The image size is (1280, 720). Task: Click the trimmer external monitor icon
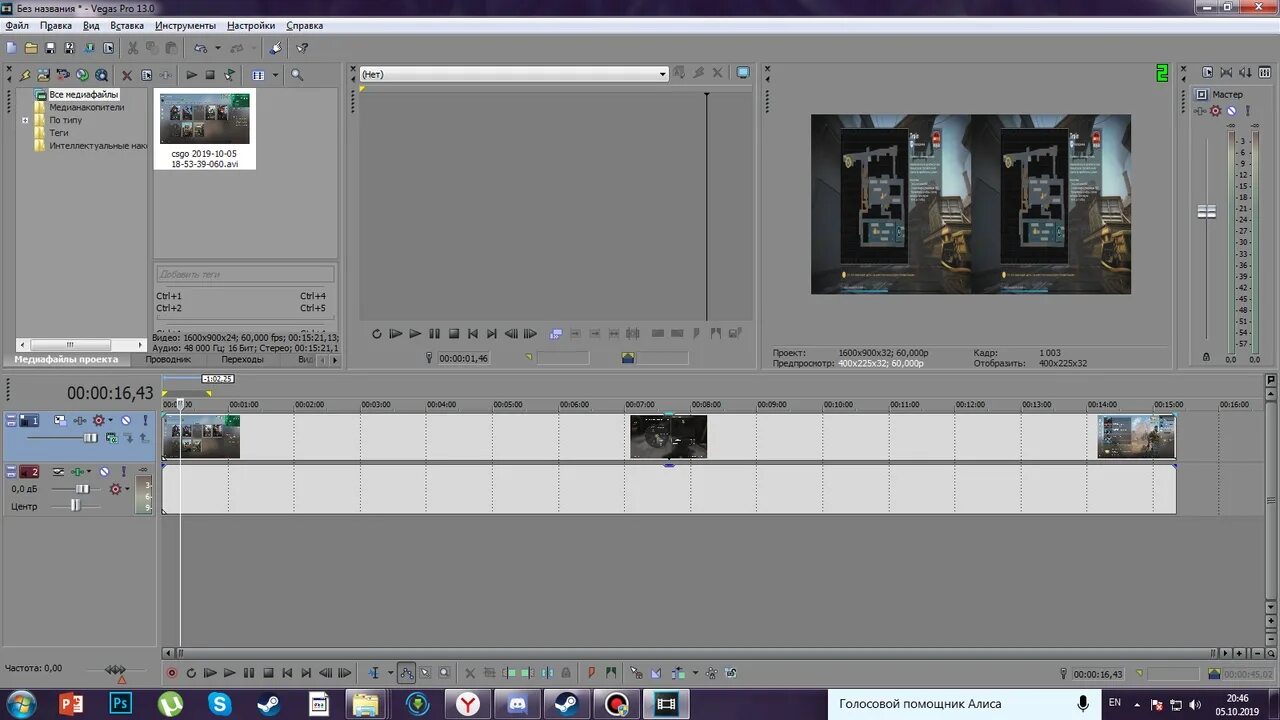743,73
